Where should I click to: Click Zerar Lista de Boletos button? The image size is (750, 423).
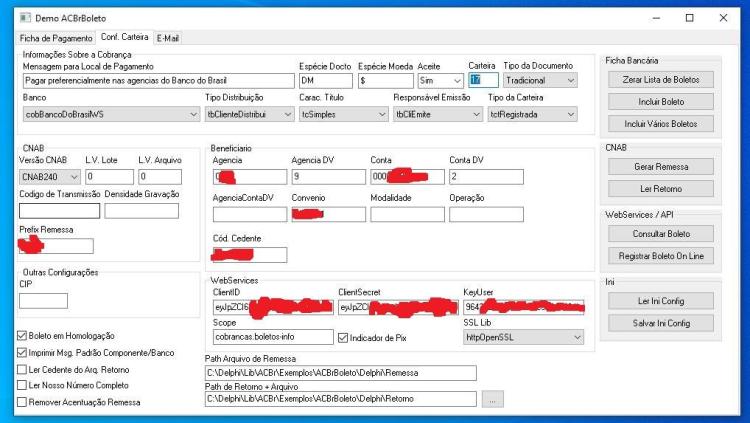(661, 79)
